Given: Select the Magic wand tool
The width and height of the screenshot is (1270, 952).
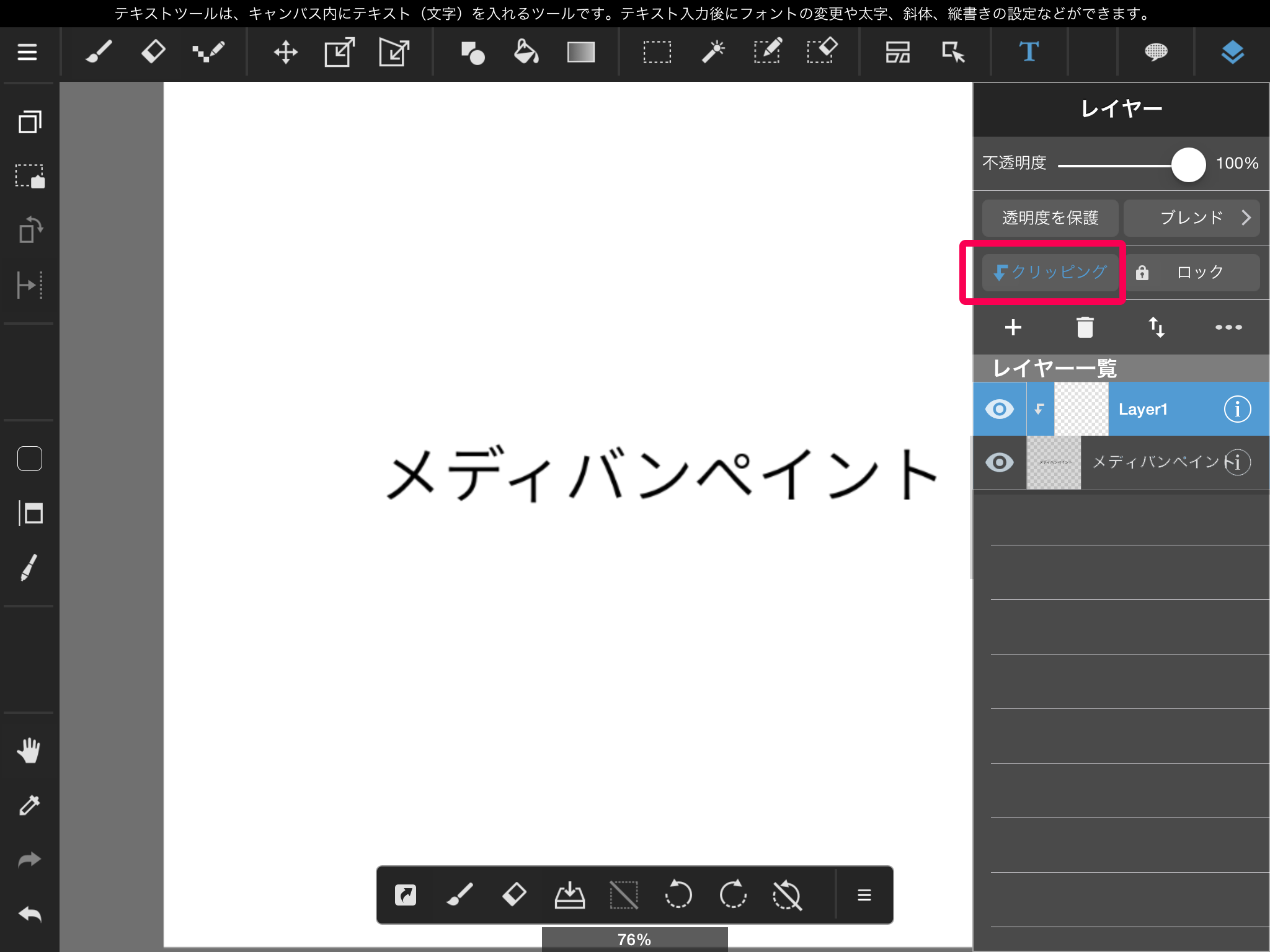Looking at the screenshot, I should pyautogui.click(x=713, y=53).
